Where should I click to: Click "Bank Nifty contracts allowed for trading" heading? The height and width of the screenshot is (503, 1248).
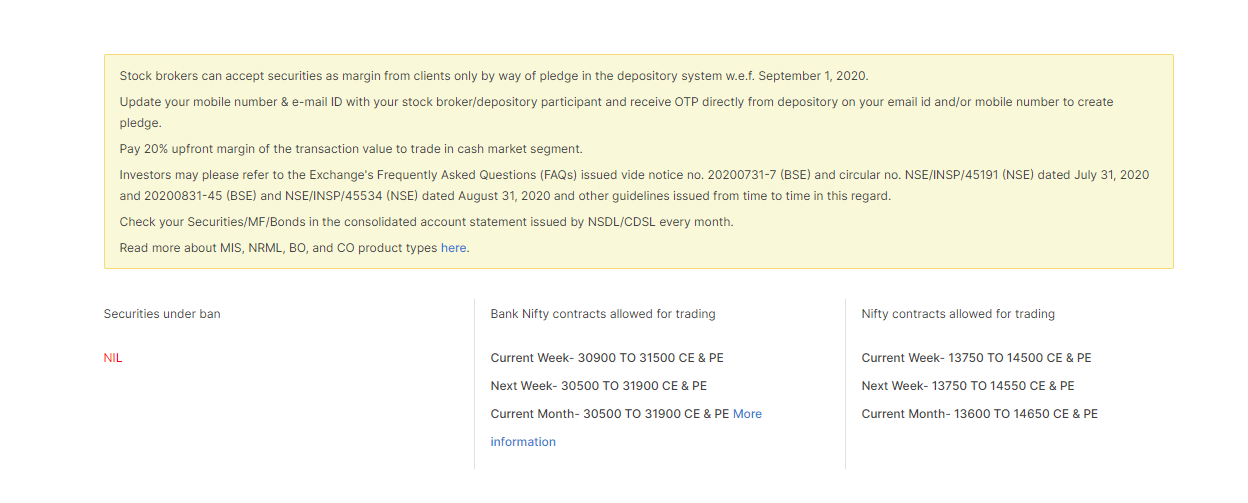coord(603,314)
